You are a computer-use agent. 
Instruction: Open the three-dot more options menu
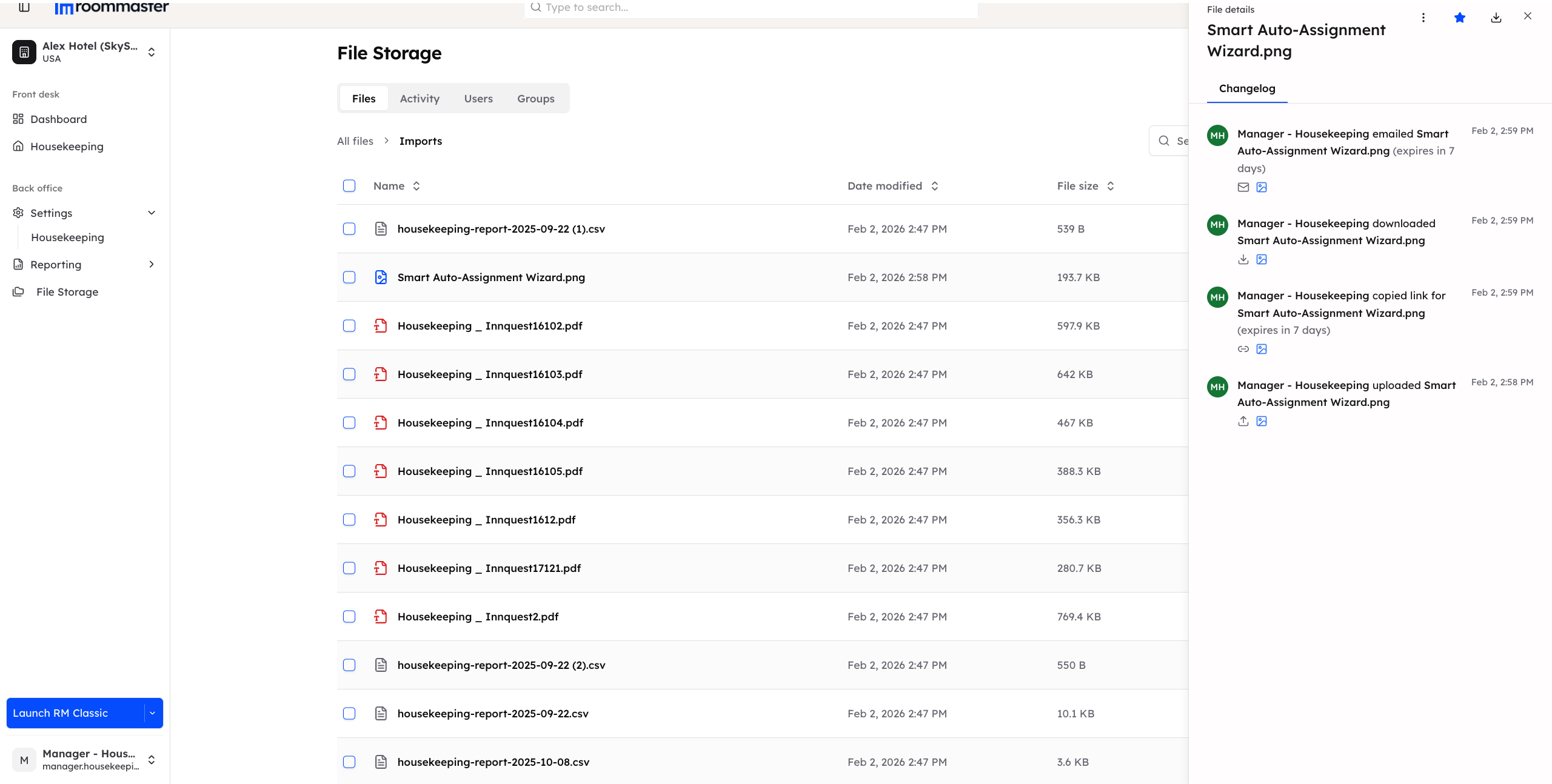click(x=1423, y=18)
